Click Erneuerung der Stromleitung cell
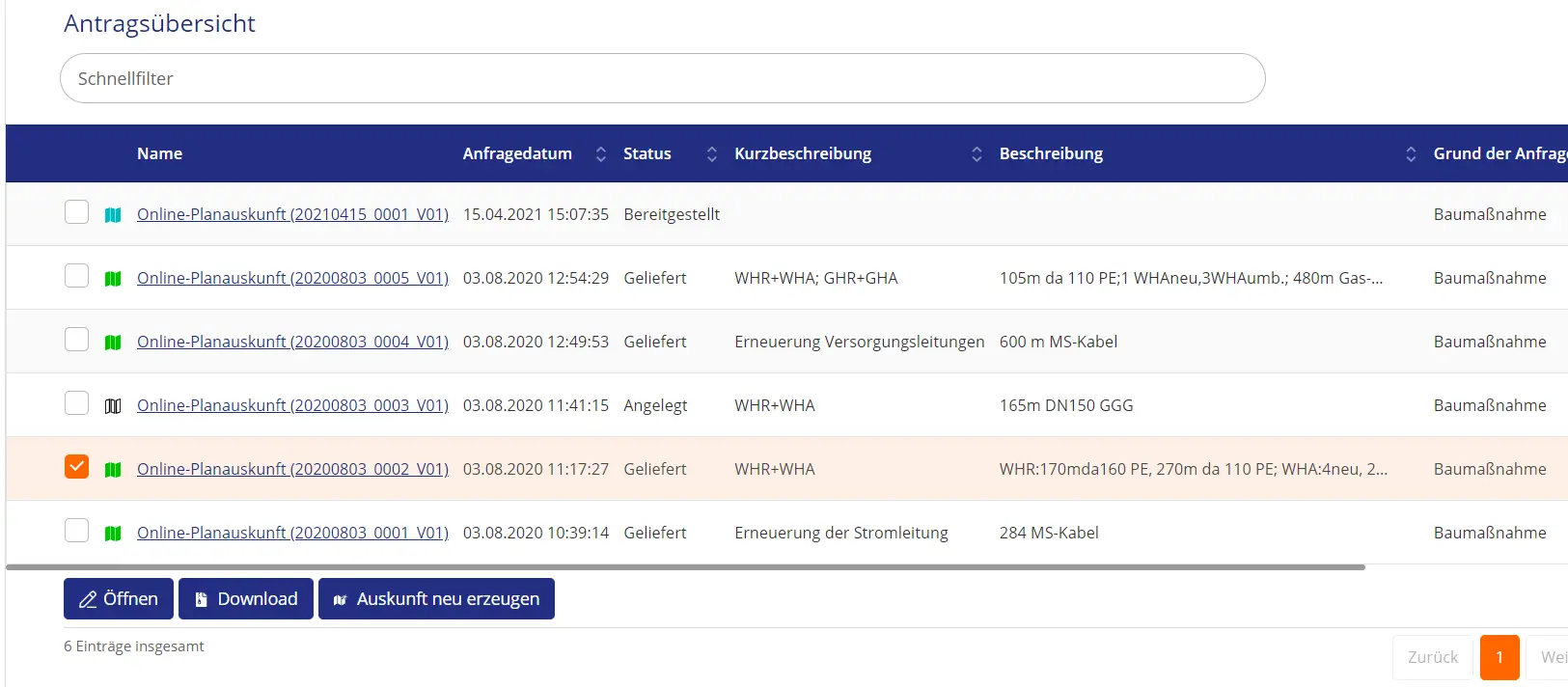Screen dimensions: 1568x687 [840, 533]
